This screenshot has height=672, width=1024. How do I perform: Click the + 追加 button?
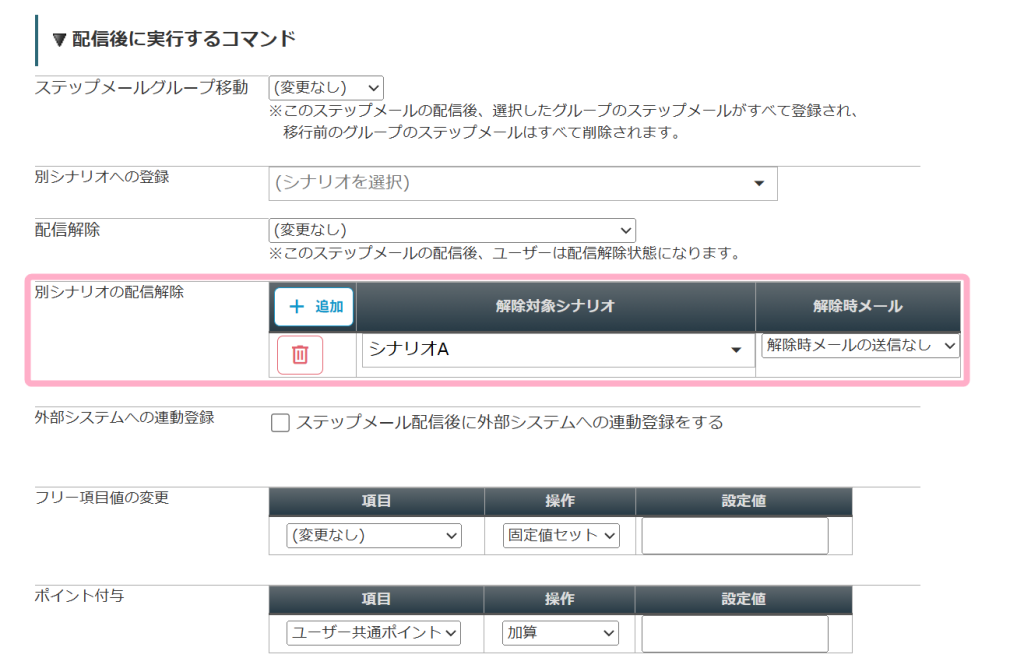coord(314,306)
